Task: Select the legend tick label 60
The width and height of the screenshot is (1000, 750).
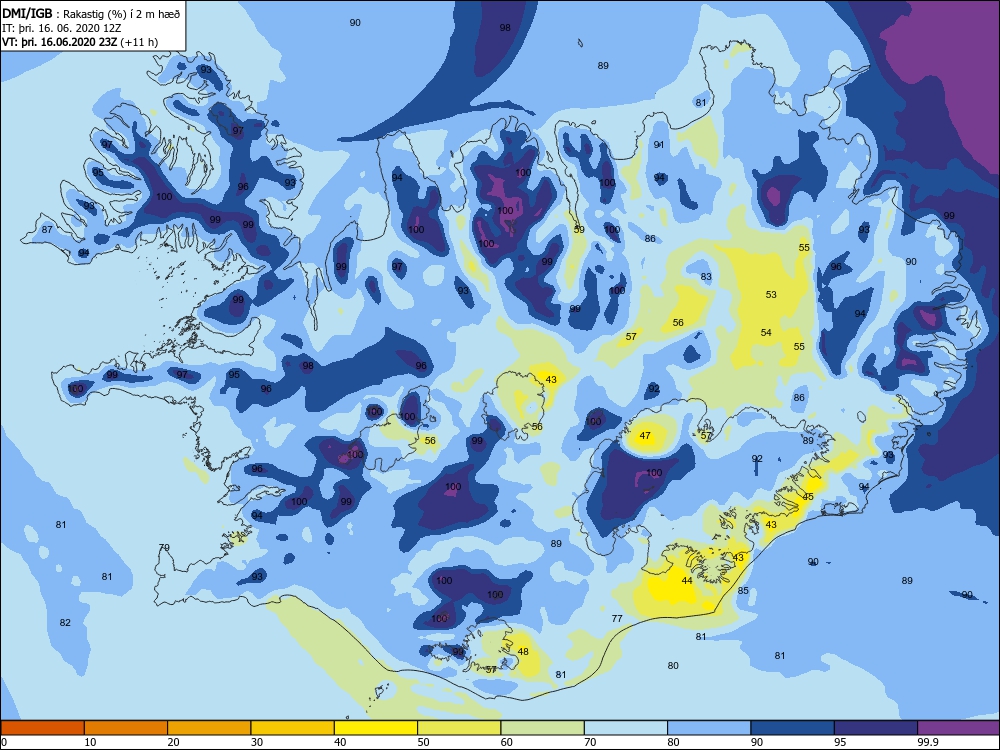Action: [x=506, y=742]
